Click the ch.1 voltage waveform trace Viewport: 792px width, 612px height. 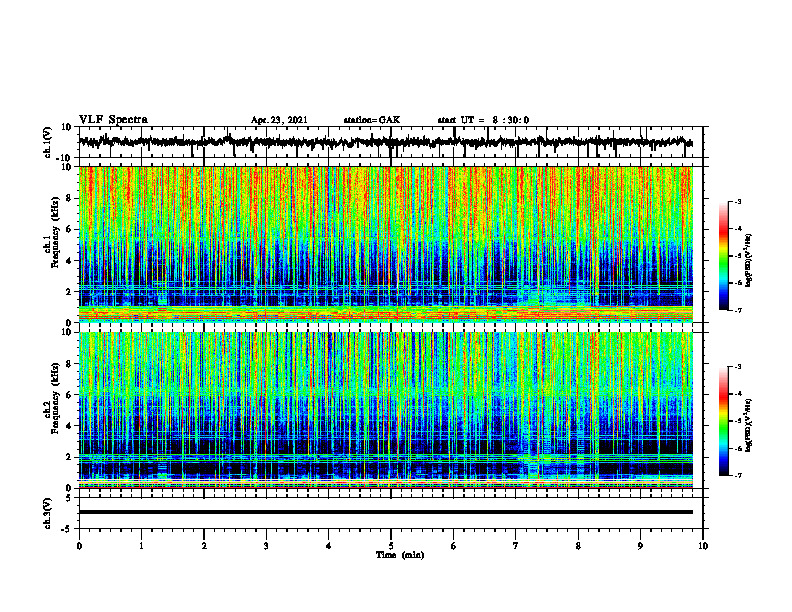tap(386, 142)
